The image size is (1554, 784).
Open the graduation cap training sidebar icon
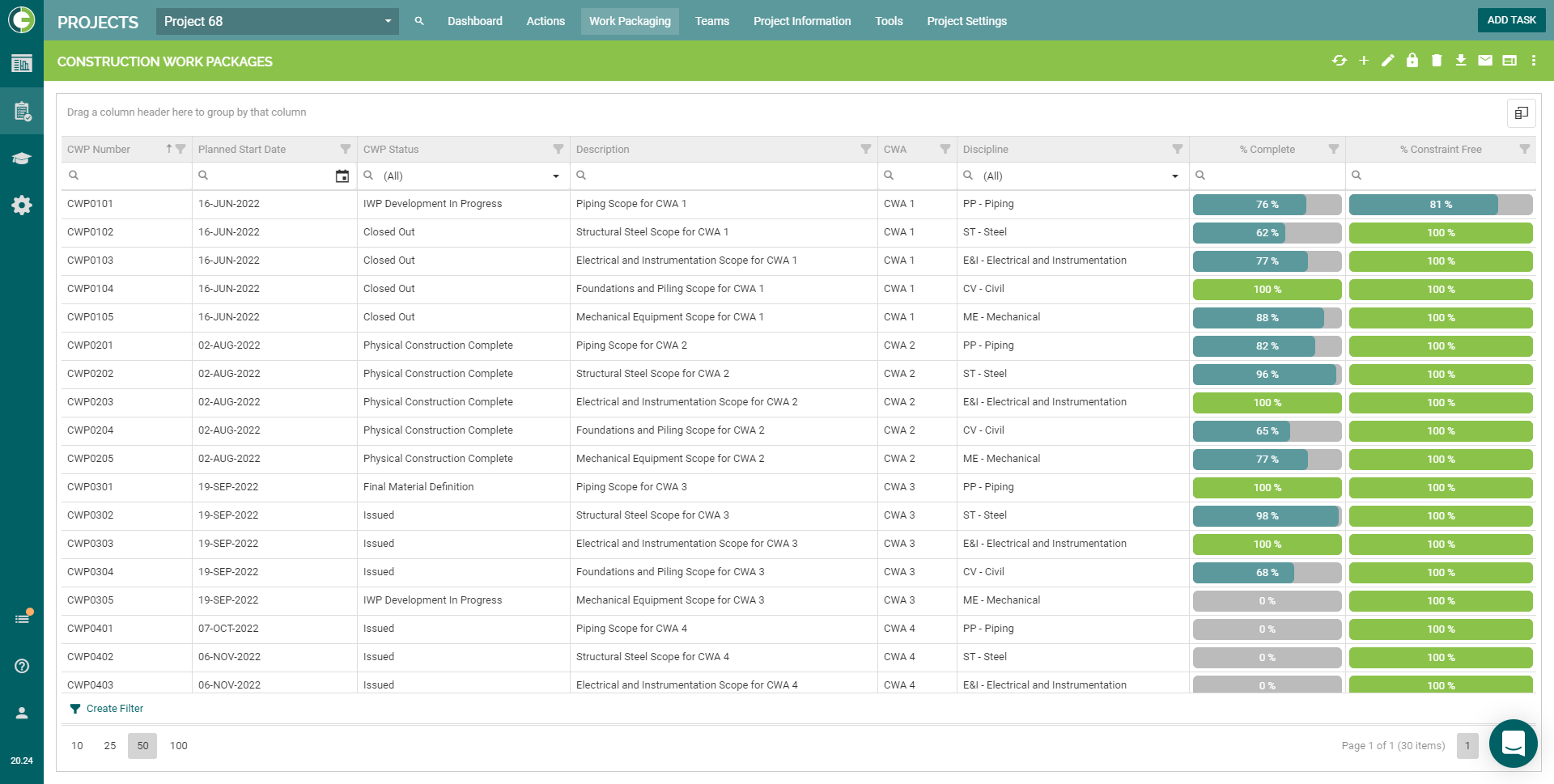tap(22, 159)
